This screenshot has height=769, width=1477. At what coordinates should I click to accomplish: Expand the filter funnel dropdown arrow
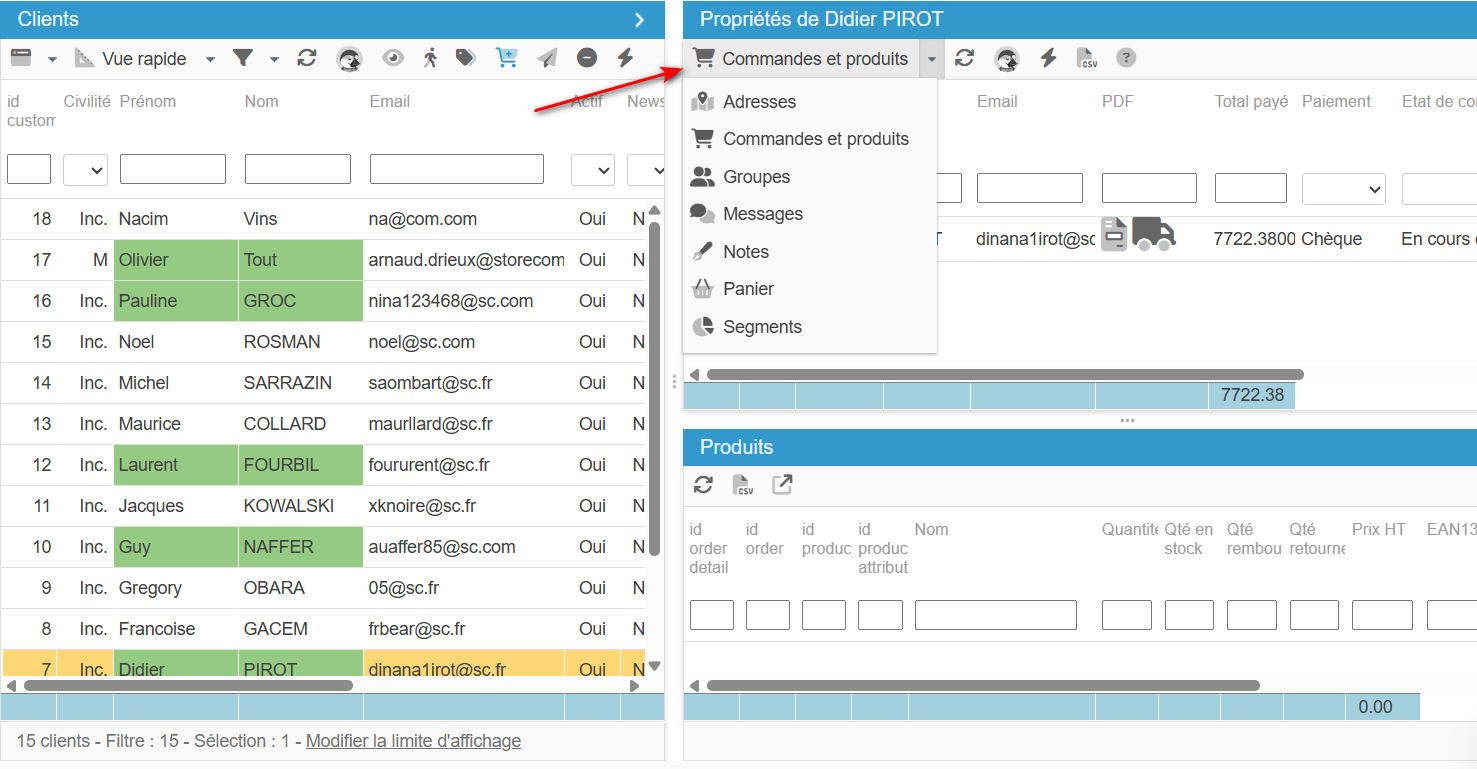274,59
